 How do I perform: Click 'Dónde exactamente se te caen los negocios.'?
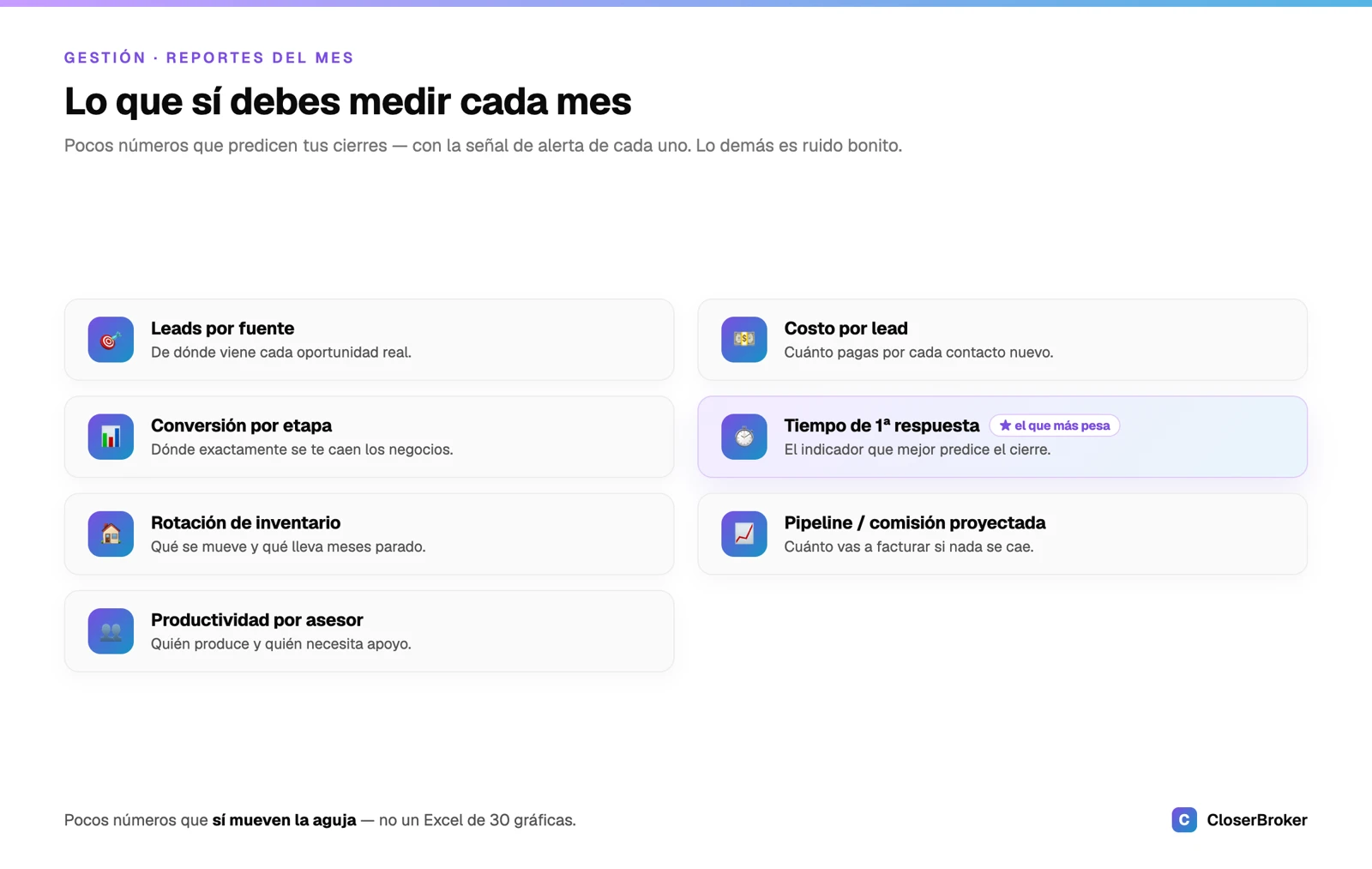302,450
